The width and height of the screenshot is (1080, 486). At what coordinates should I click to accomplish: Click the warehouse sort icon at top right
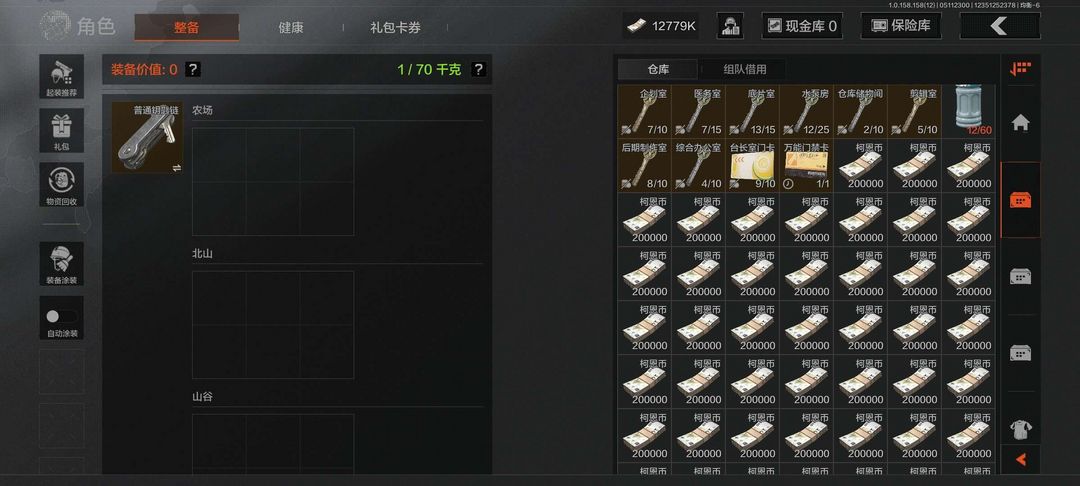tap(1020, 68)
